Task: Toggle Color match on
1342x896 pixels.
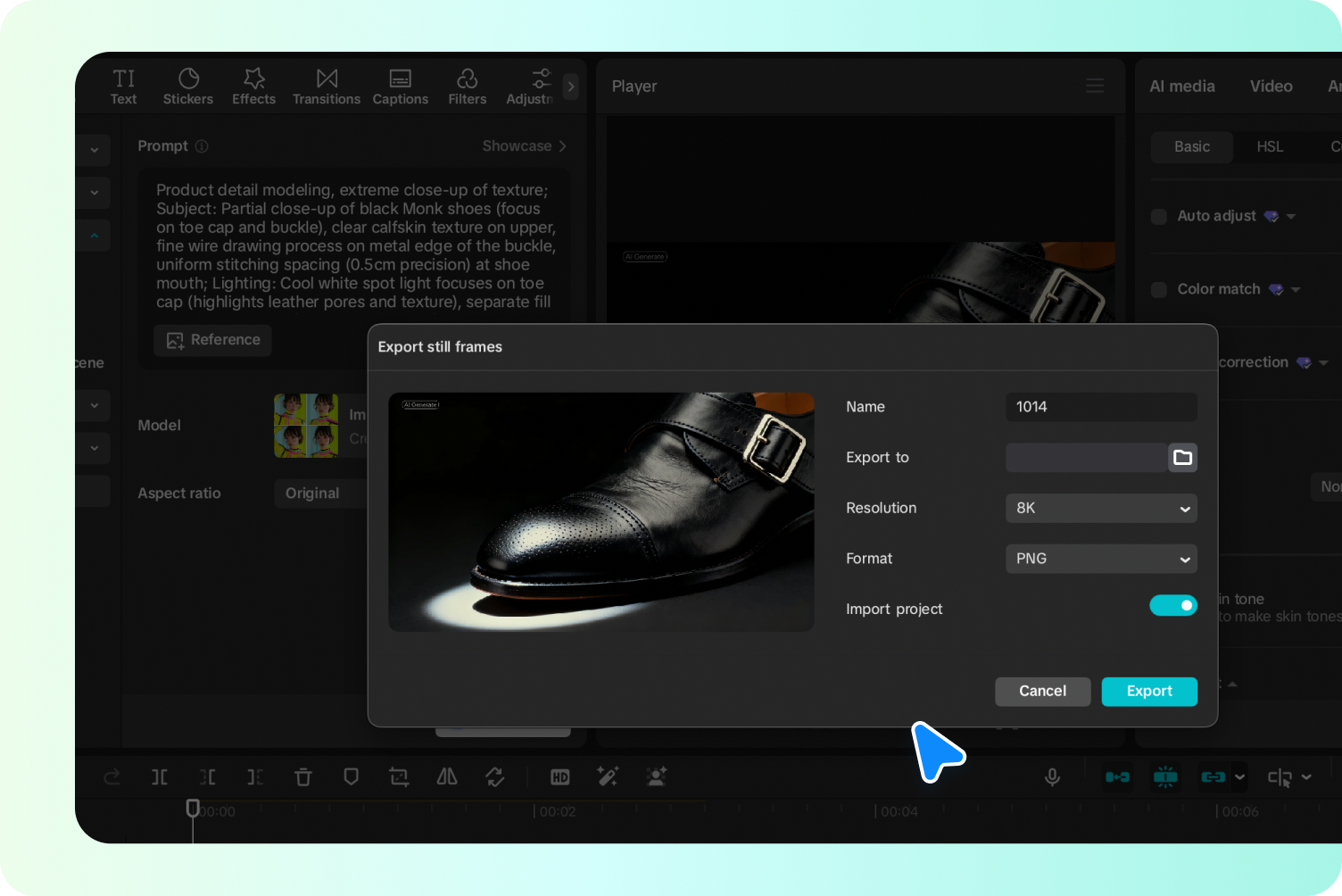Action: point(1158,289)
